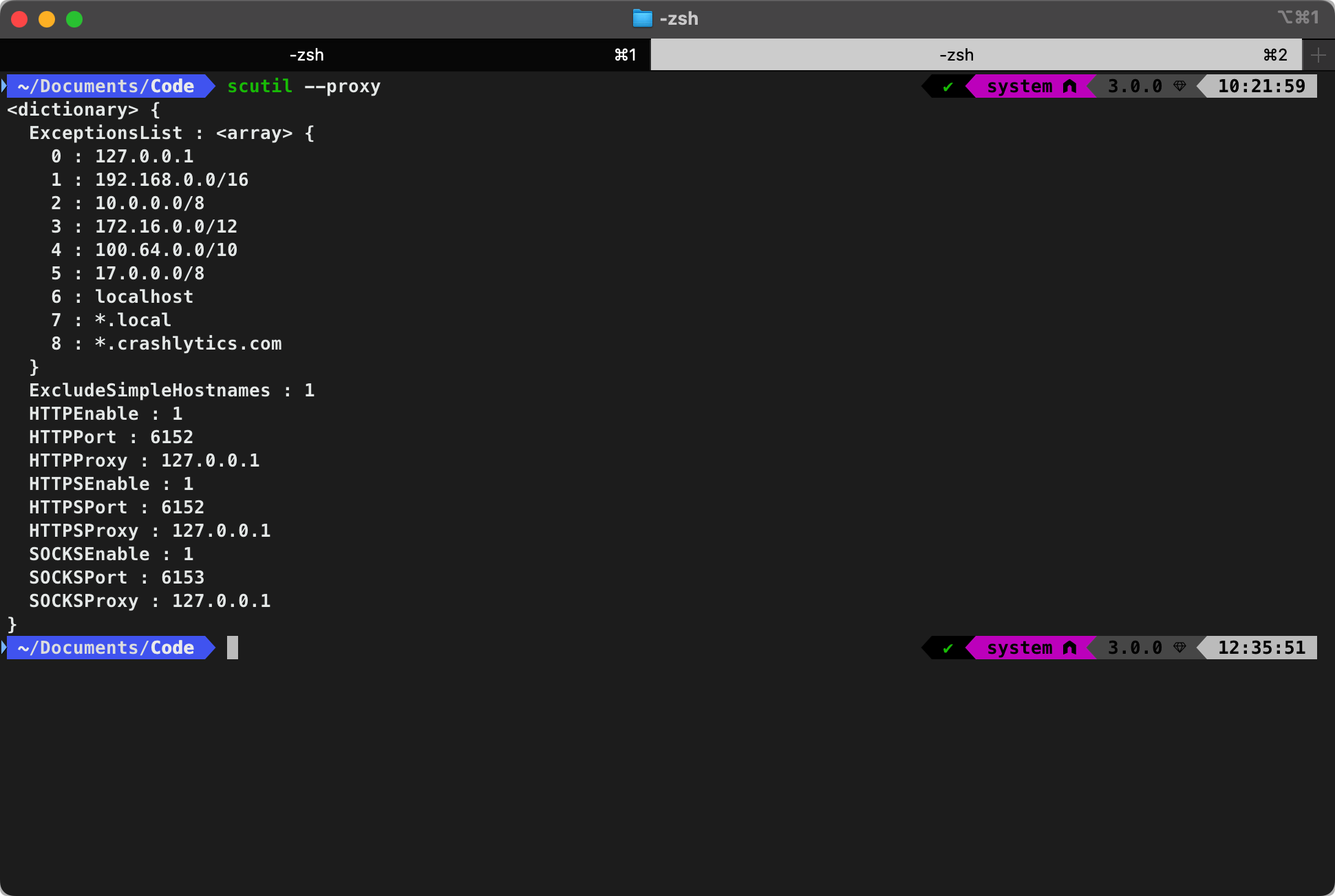Click the 12:35:51 timestamp segment
Screen dimensions: 1335x896
[x=1261, y=648]
